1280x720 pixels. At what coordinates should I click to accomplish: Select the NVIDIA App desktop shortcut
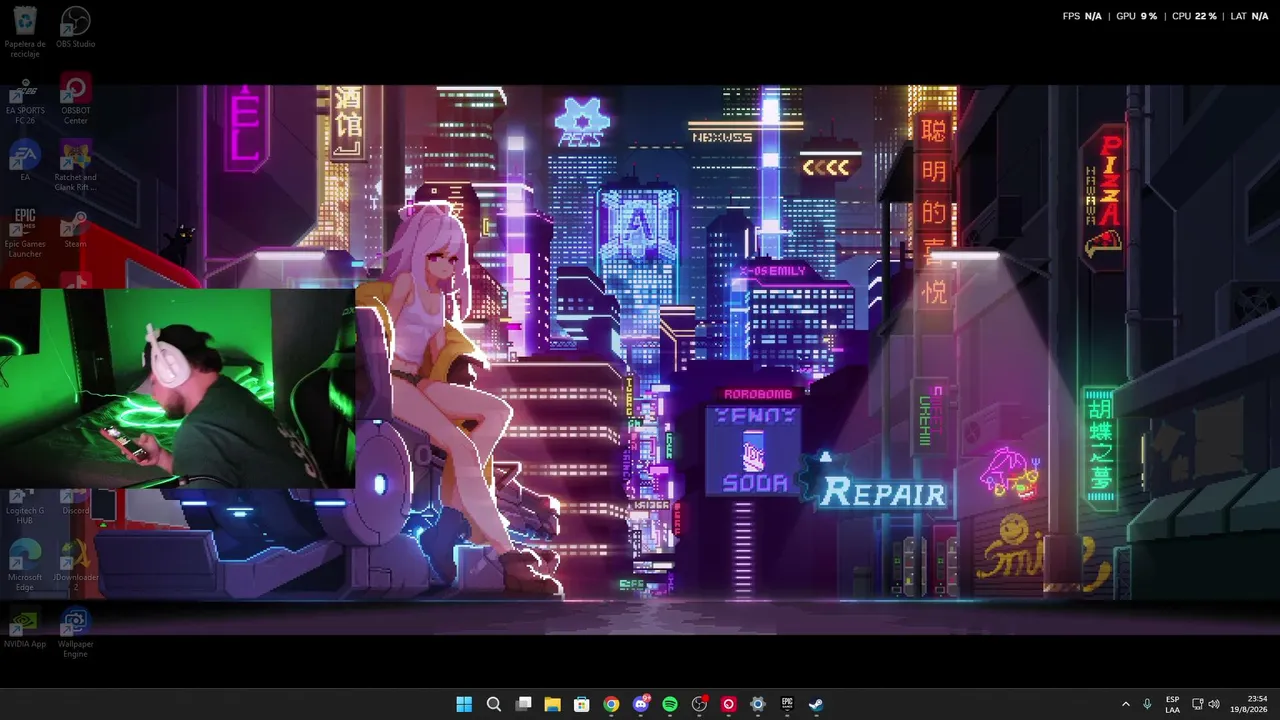coord(25,629)
